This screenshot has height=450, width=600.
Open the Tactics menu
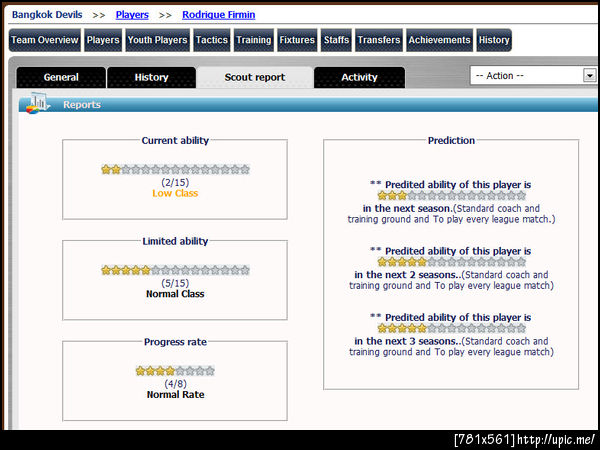(212, 40)
